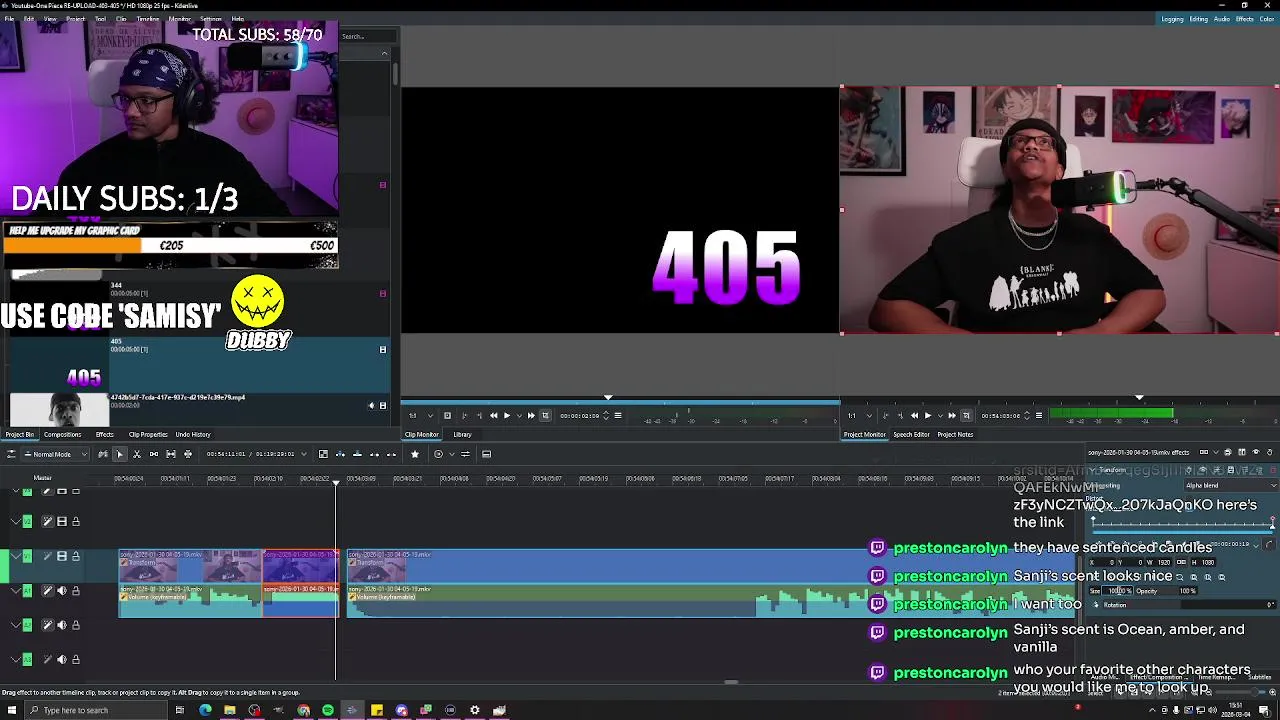Image resolution: width=1280 pixels, height=720 pixels.
Task: Set zone in point in Clip Monitor
Action: point(464,415)
